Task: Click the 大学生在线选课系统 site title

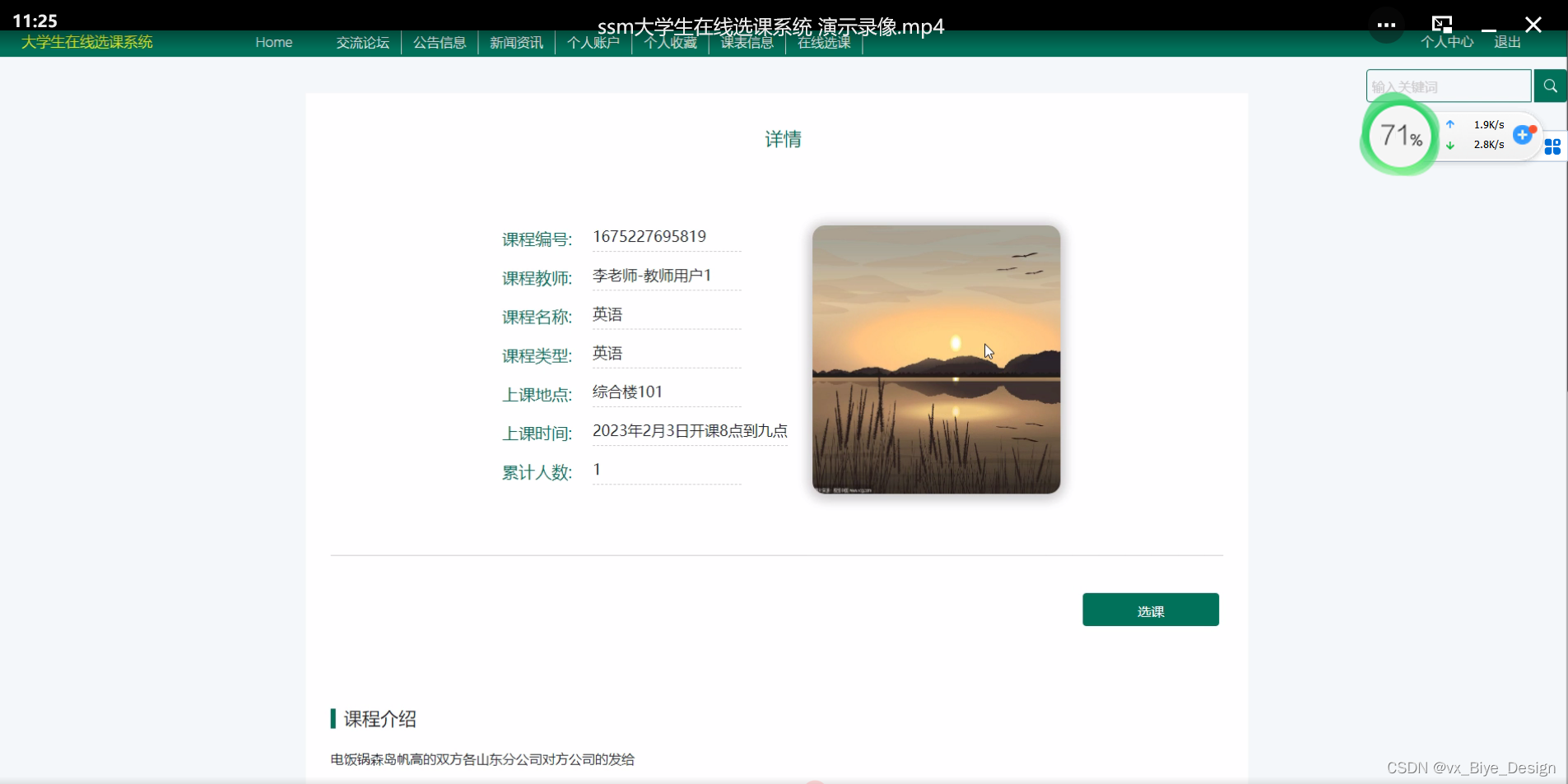Action: click(87, 42)
